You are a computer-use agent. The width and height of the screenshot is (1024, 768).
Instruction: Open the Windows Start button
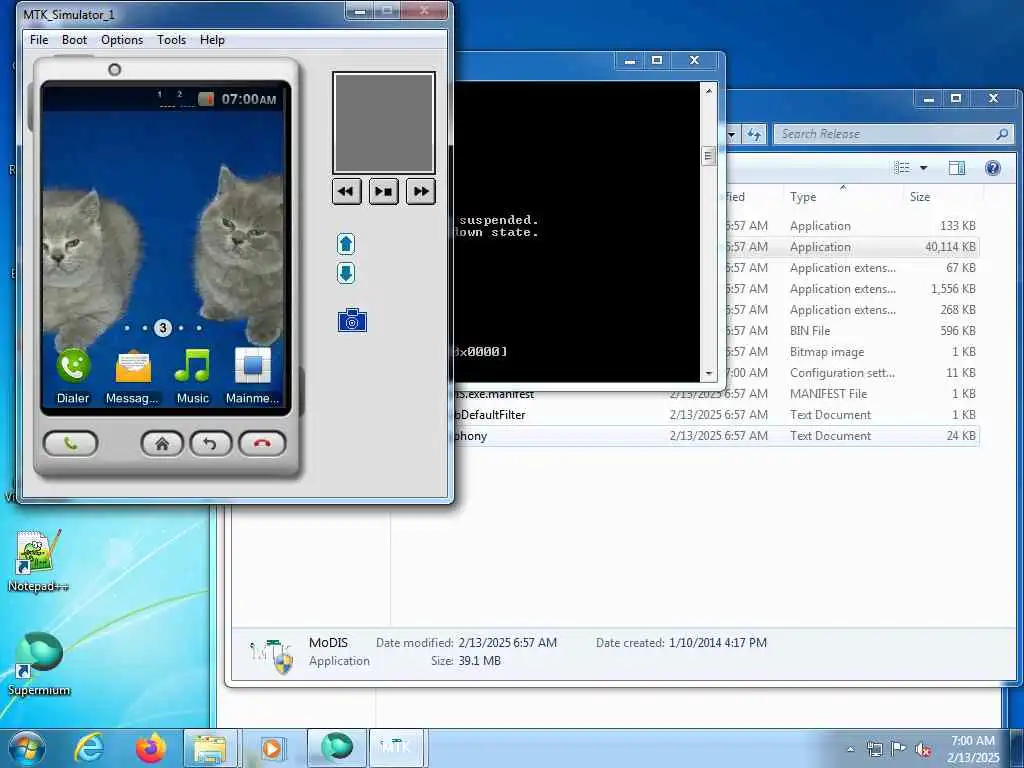click(x=27, y=748)
